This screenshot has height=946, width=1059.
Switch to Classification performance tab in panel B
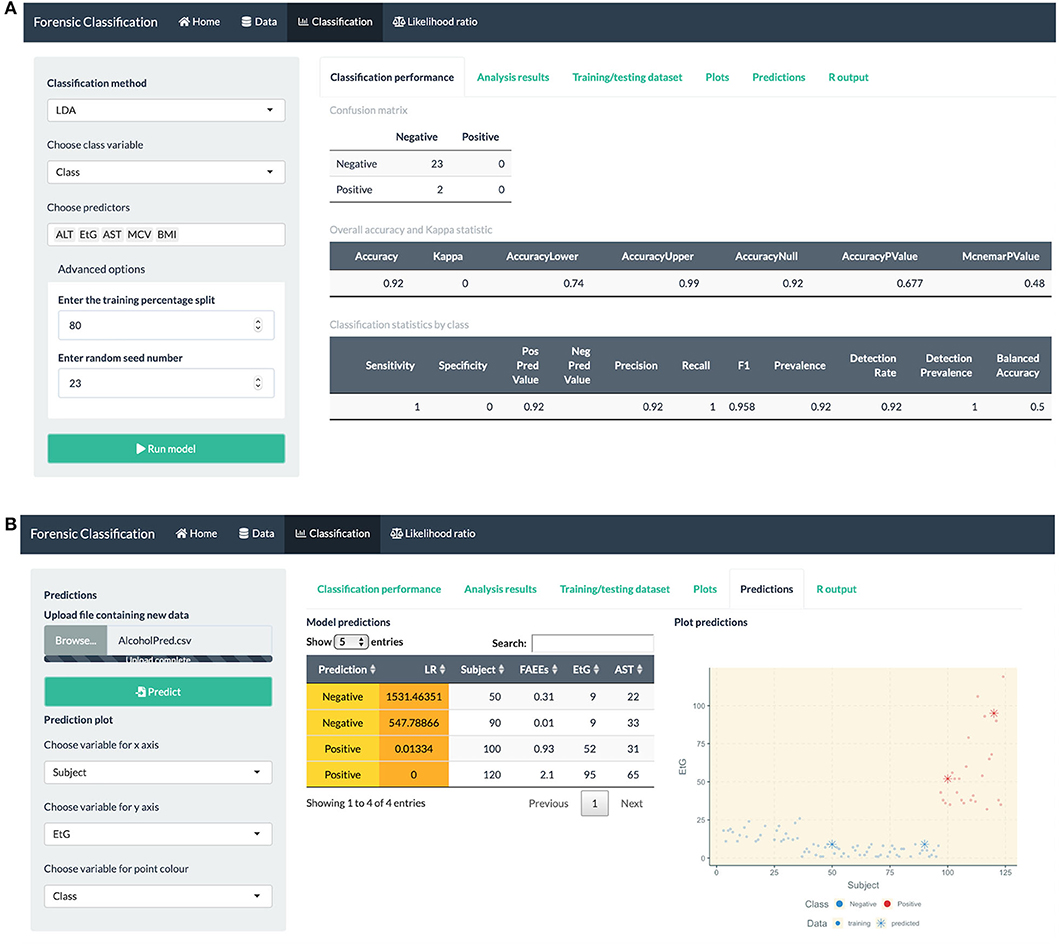(379, 589)
